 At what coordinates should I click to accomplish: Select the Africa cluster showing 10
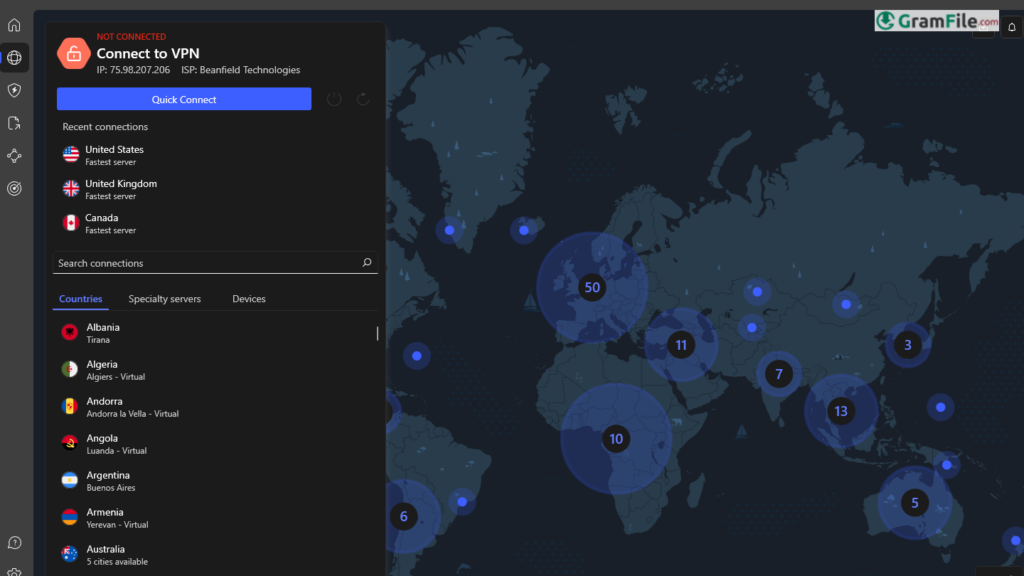616,439
